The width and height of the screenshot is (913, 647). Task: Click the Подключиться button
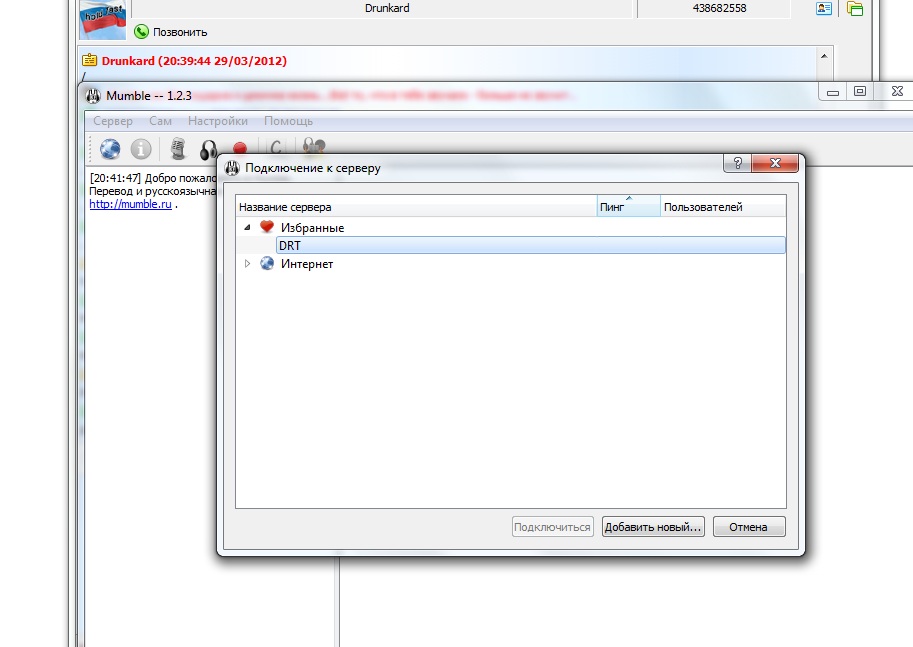553,526
